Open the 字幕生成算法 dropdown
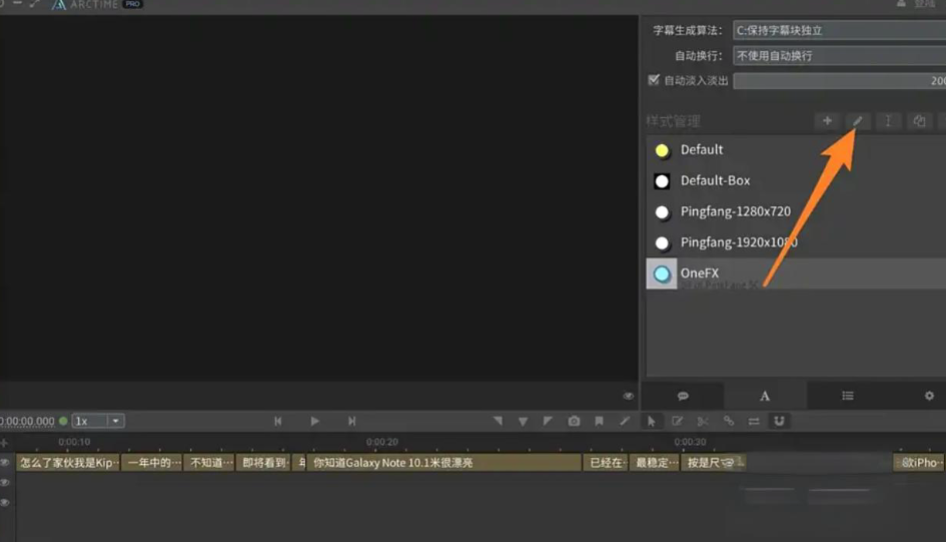This screenshot has height=542, width=946. click(x=838, y=31)
